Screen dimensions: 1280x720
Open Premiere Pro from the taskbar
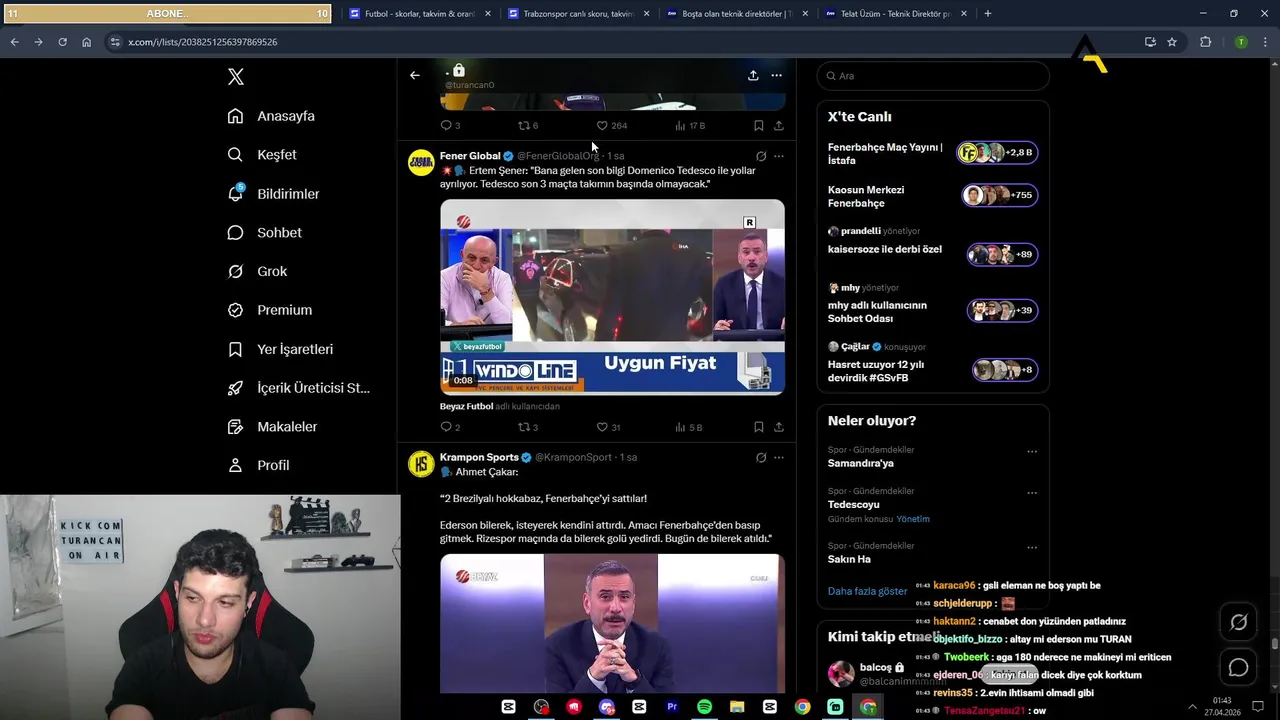coord(672,707)
